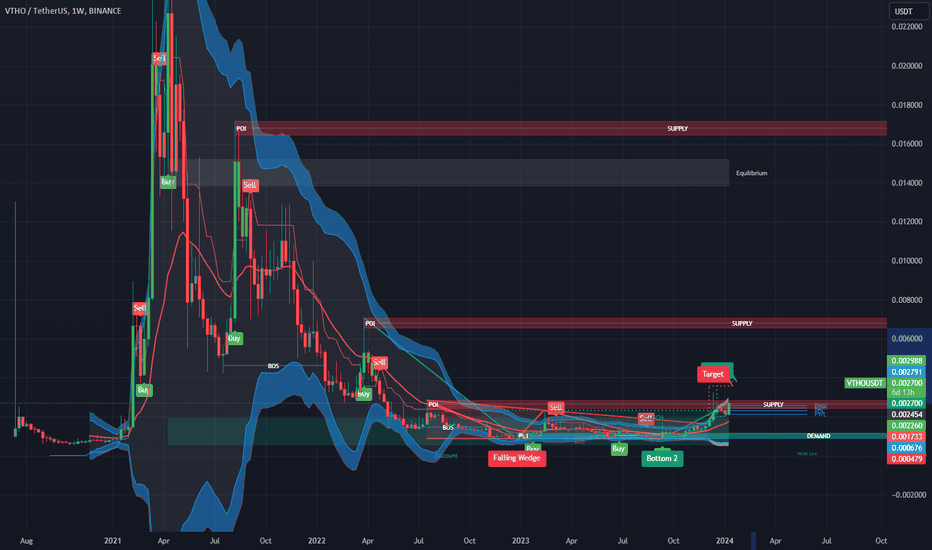932x550 pixels.
Task: Click the 2023 label on the time axis
Action: pos(521,540)
